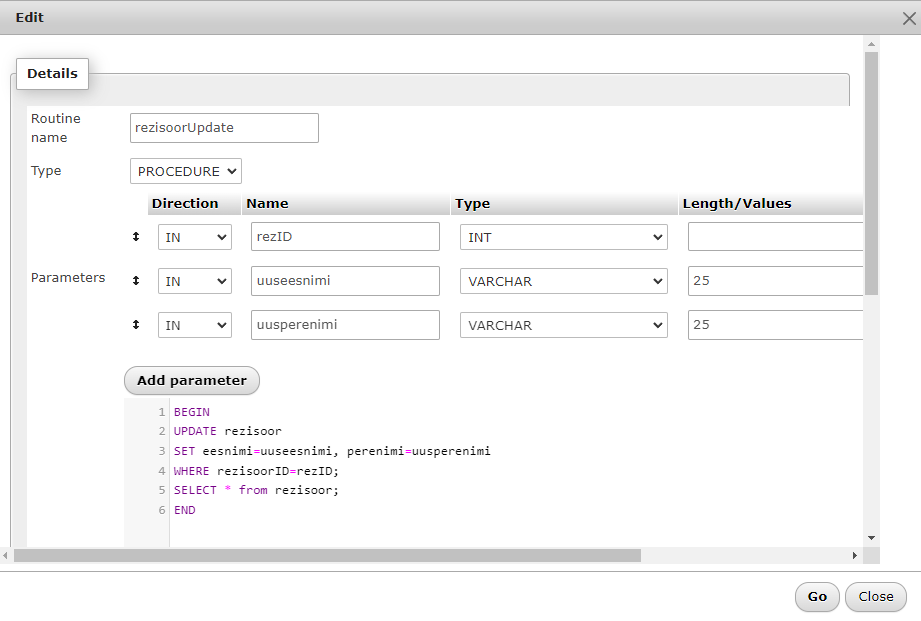Click the horizontal scrollbar thumb

(327, 555)
